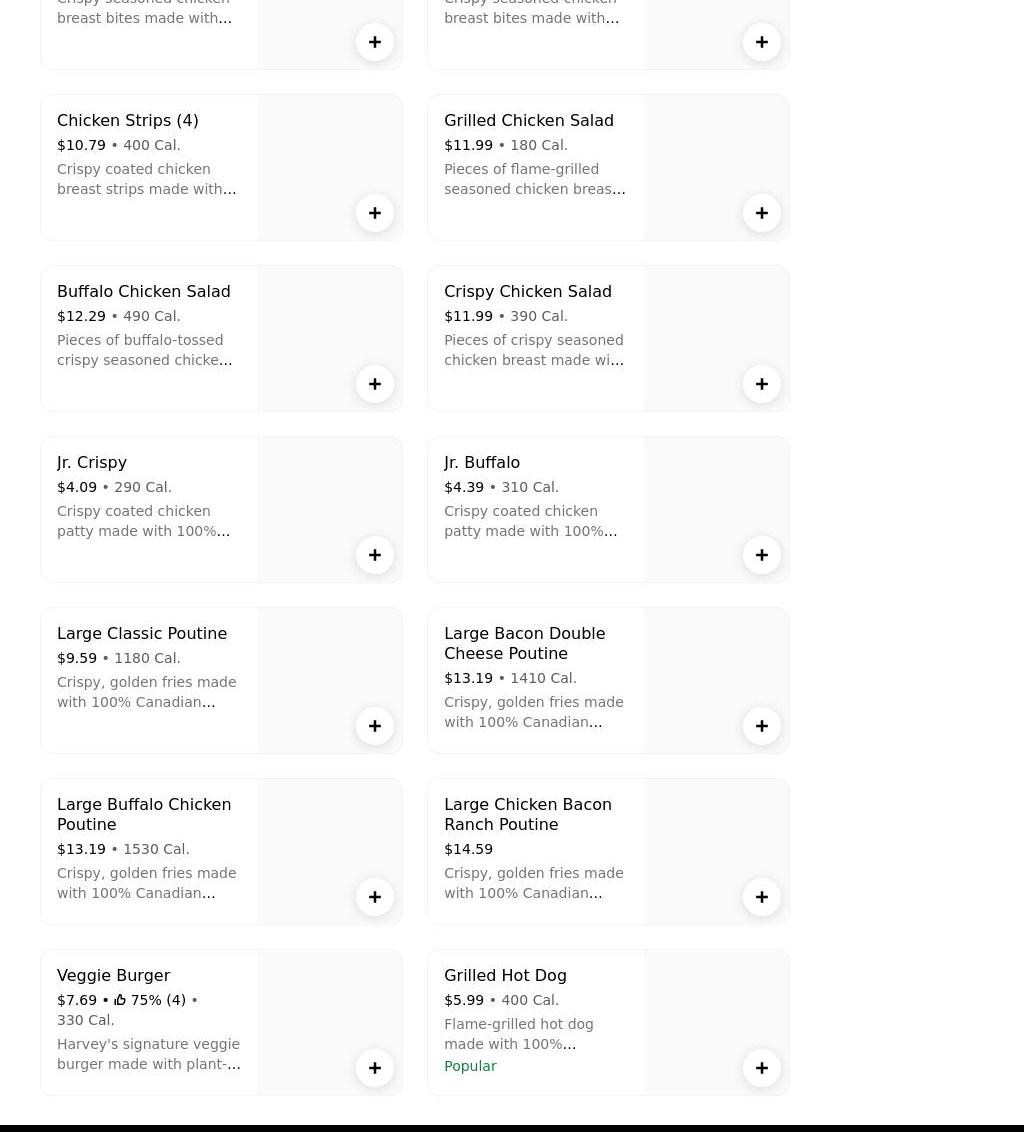Add Grilled Hot Dog to order
This screenshot has width=1024, height=1132.
[762, 1068]
